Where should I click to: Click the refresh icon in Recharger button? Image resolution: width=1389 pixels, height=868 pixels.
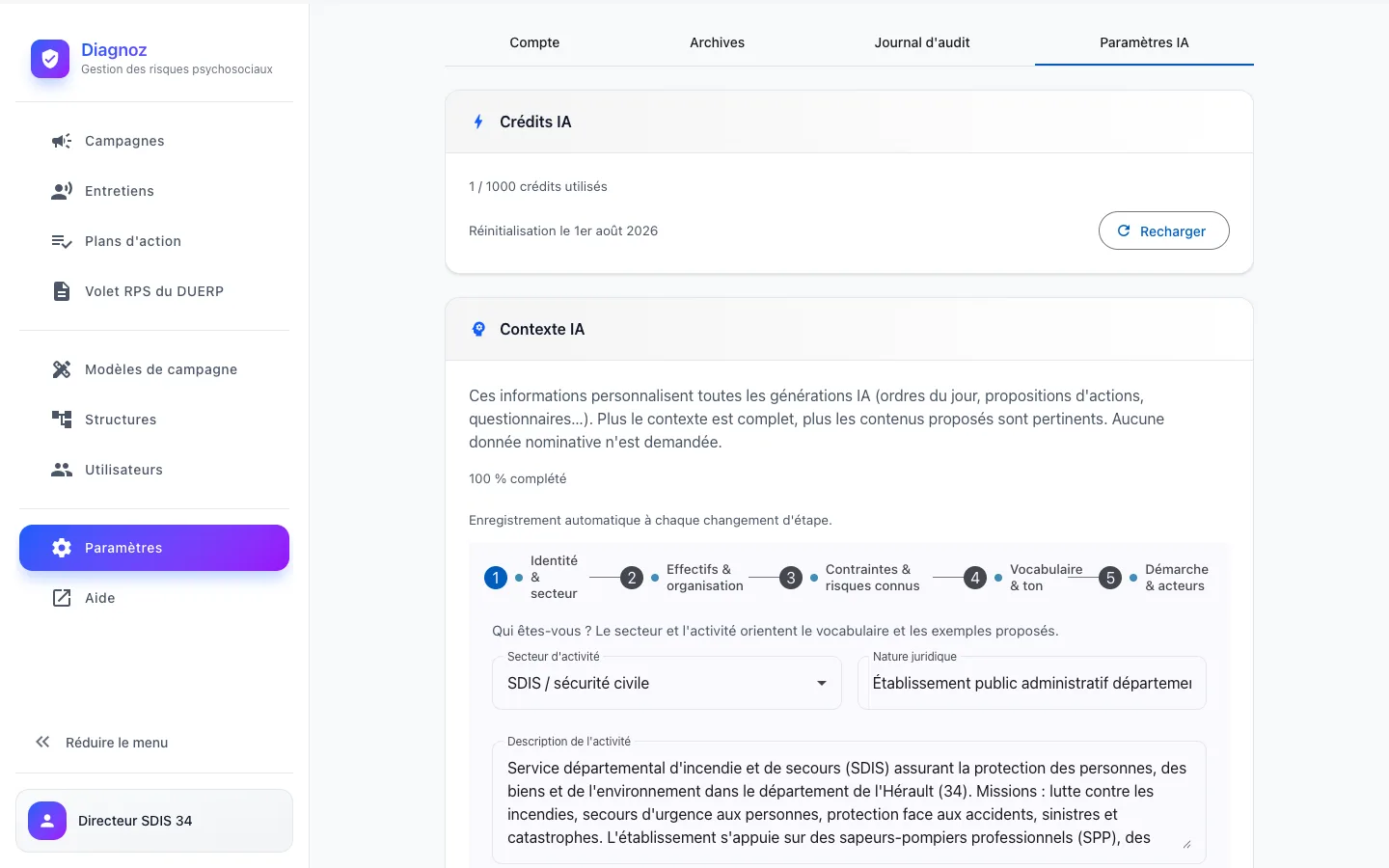point(1124,231)
